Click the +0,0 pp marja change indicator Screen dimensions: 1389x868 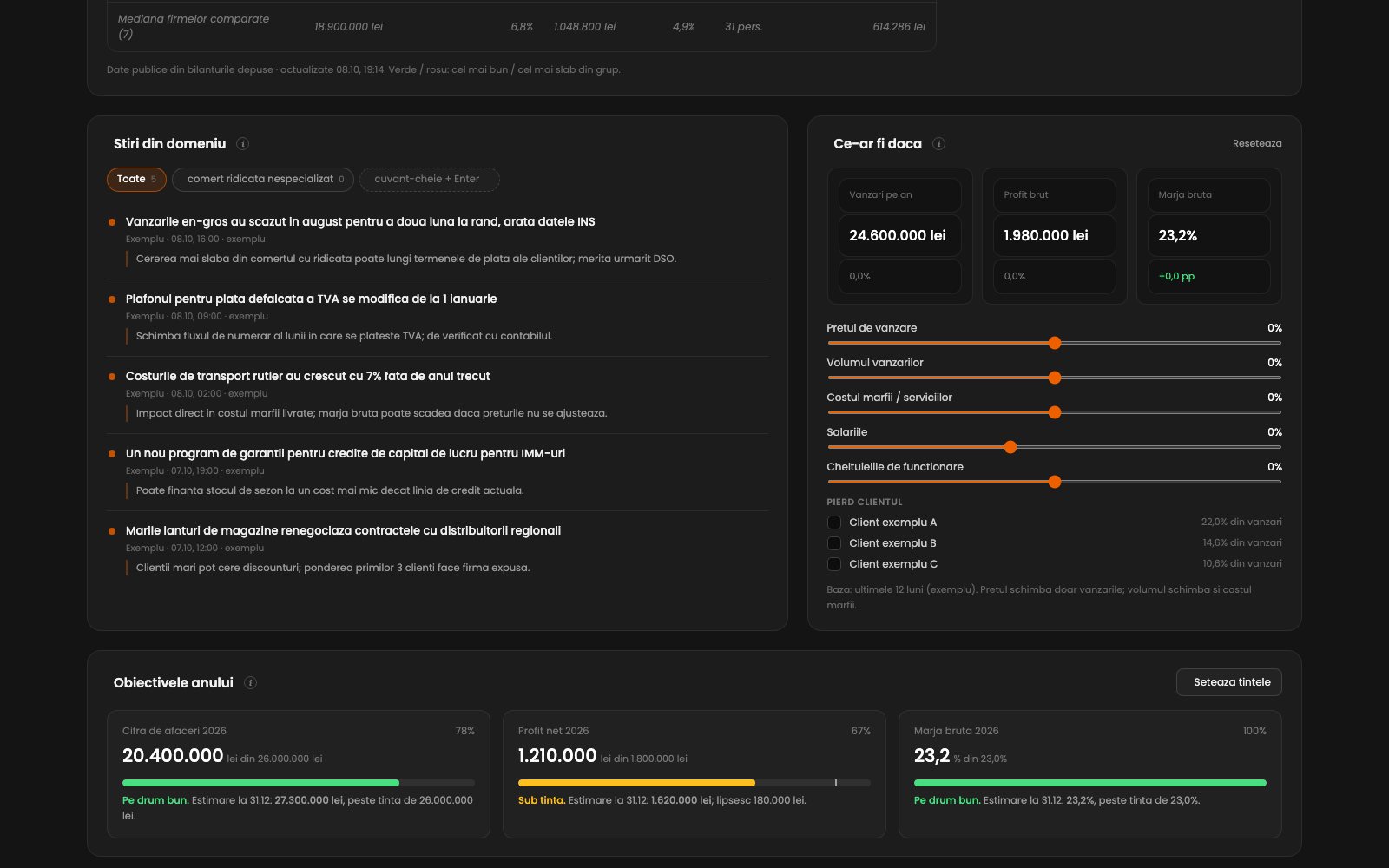(1176, 277)
